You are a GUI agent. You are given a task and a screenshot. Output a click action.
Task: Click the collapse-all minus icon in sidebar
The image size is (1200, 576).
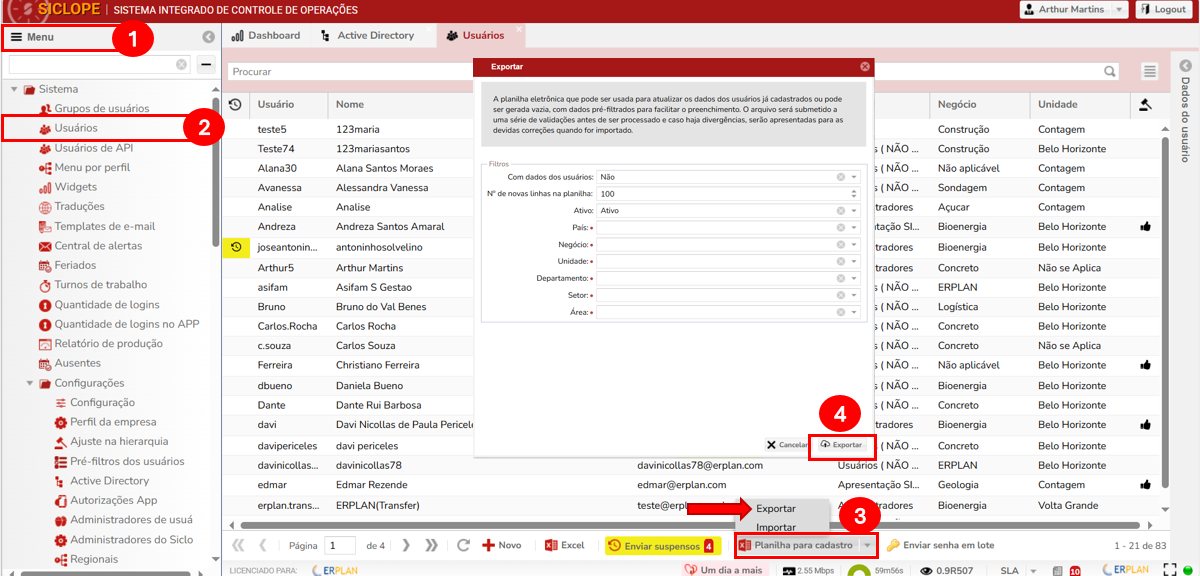pyautogui.click(x=205, y=65)
